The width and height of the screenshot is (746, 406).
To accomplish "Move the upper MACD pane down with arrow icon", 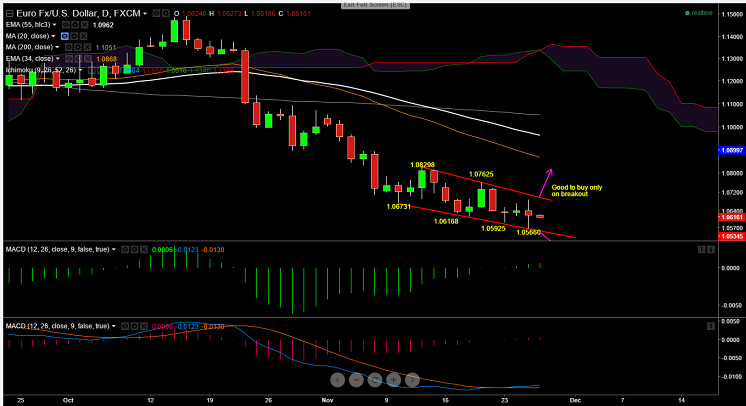I will click(x=711, y=249).
